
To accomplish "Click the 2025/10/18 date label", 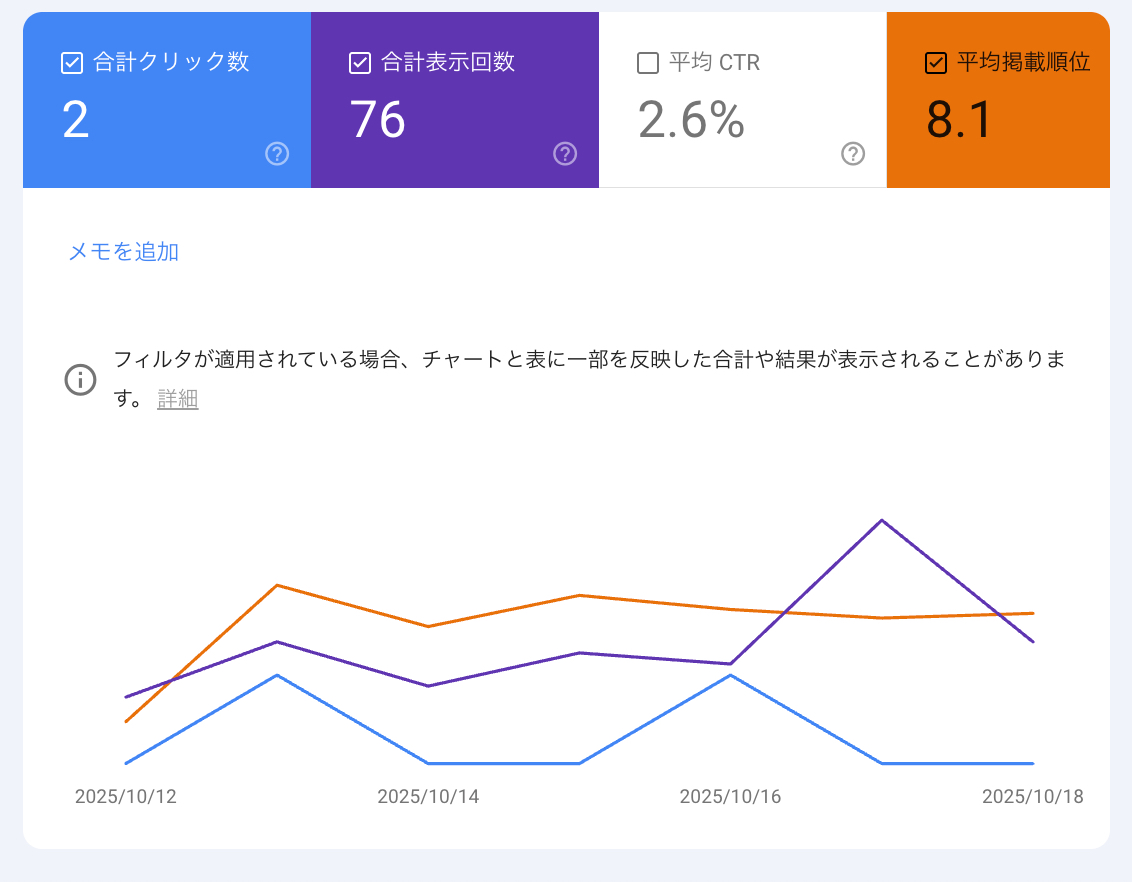I will pos(1032,797).
